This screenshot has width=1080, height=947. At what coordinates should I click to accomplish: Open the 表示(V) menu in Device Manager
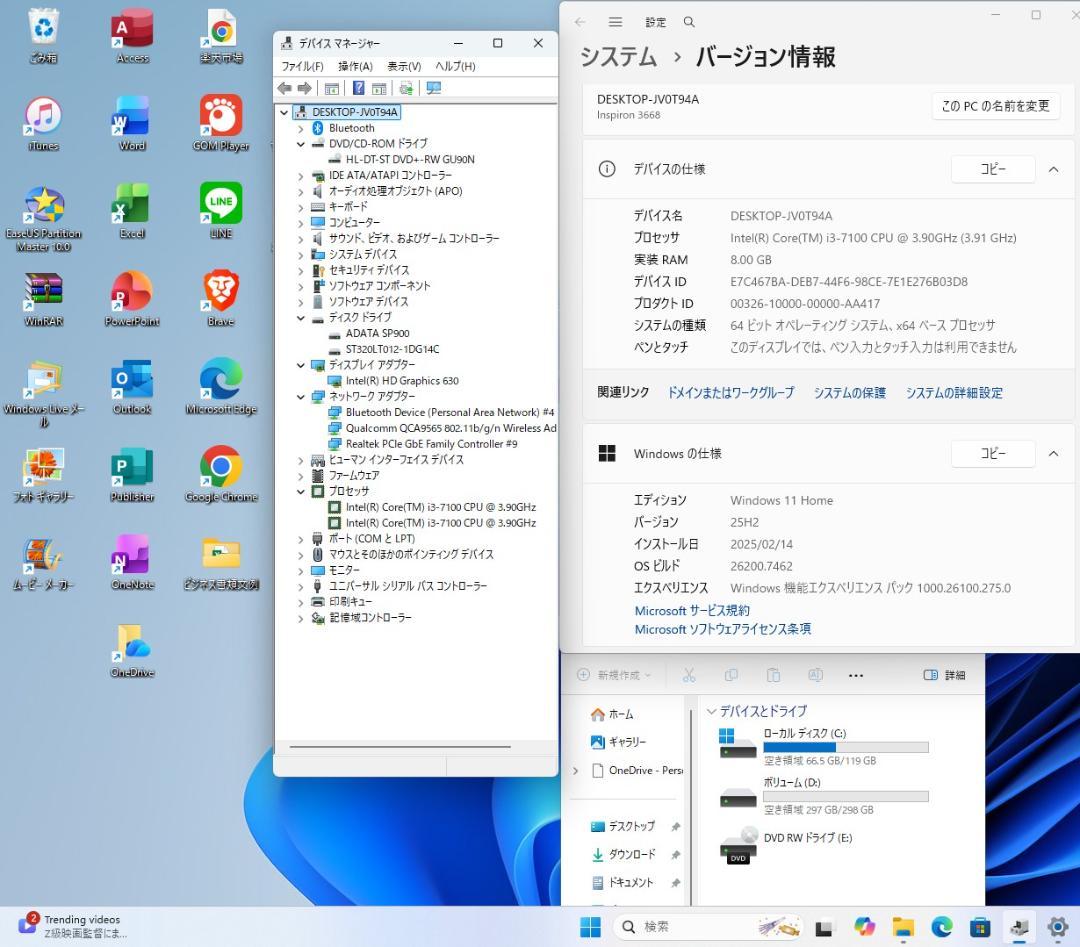402,65
